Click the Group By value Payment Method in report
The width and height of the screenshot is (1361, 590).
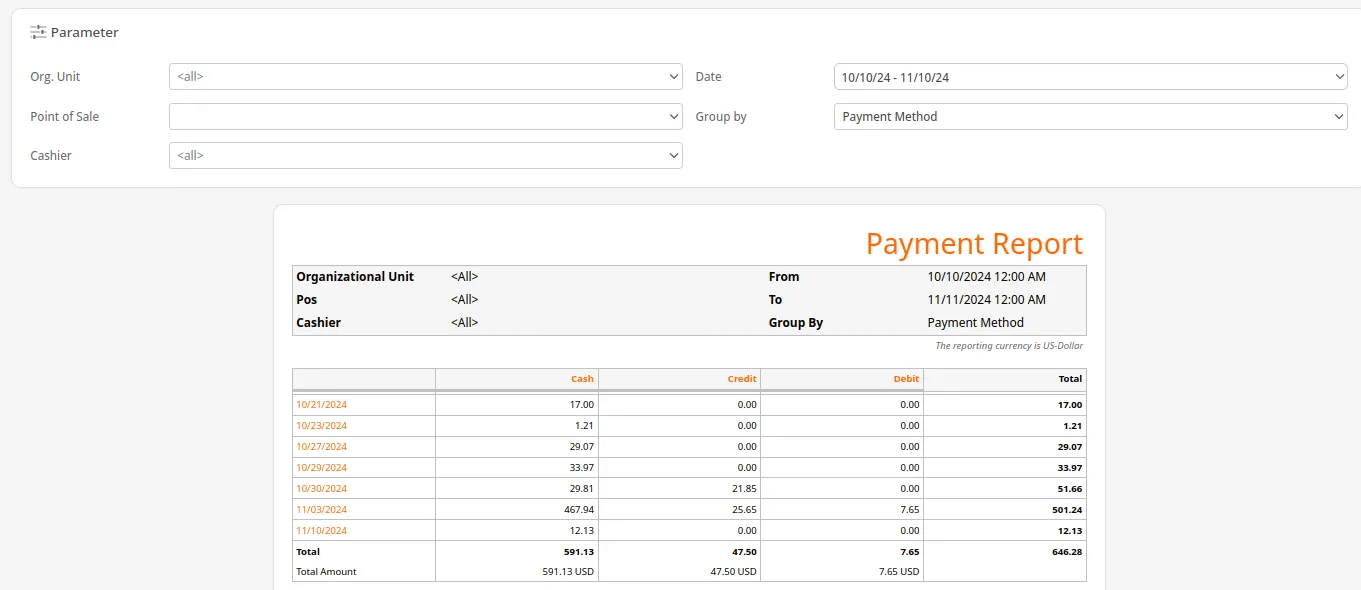tap(976, 323)
